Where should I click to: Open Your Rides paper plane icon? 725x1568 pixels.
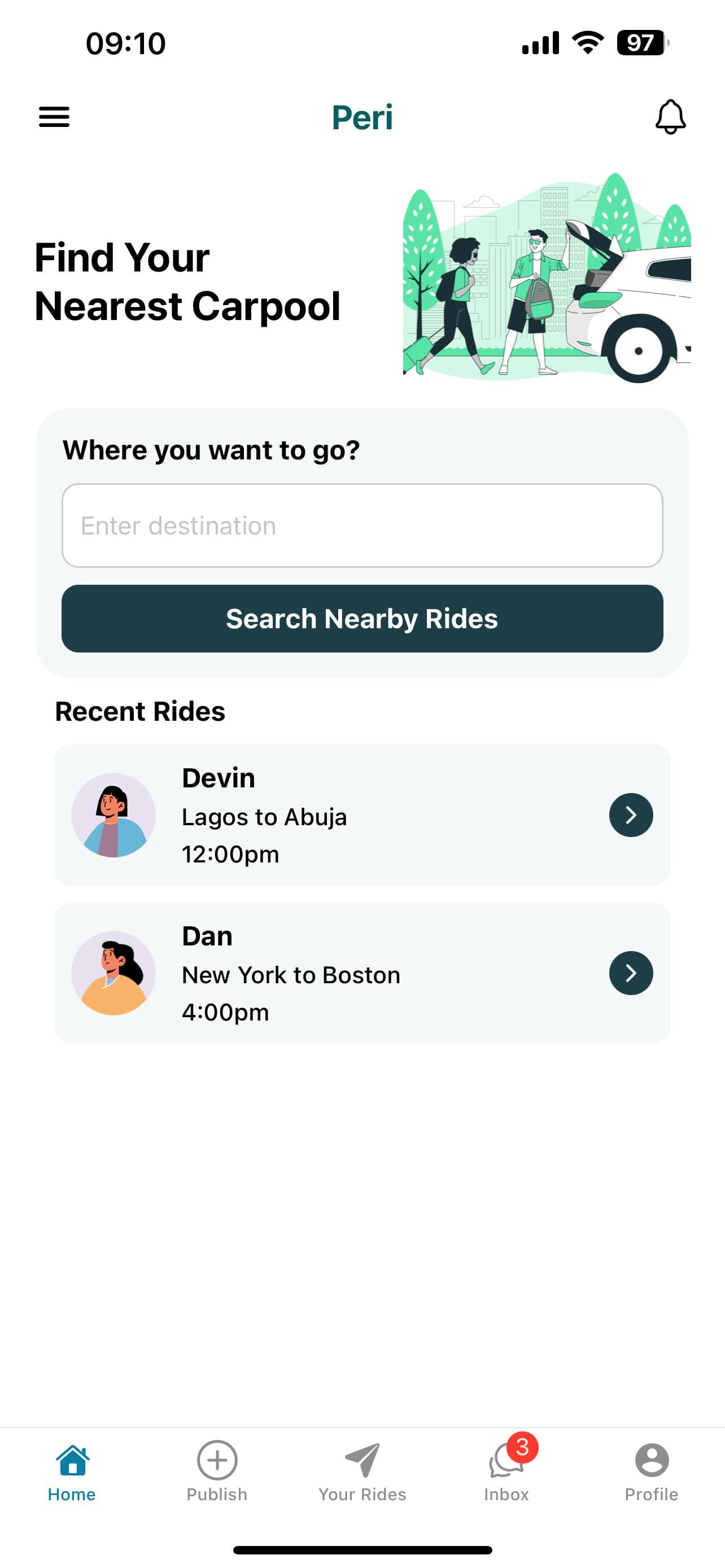[x=362, y=1460]
